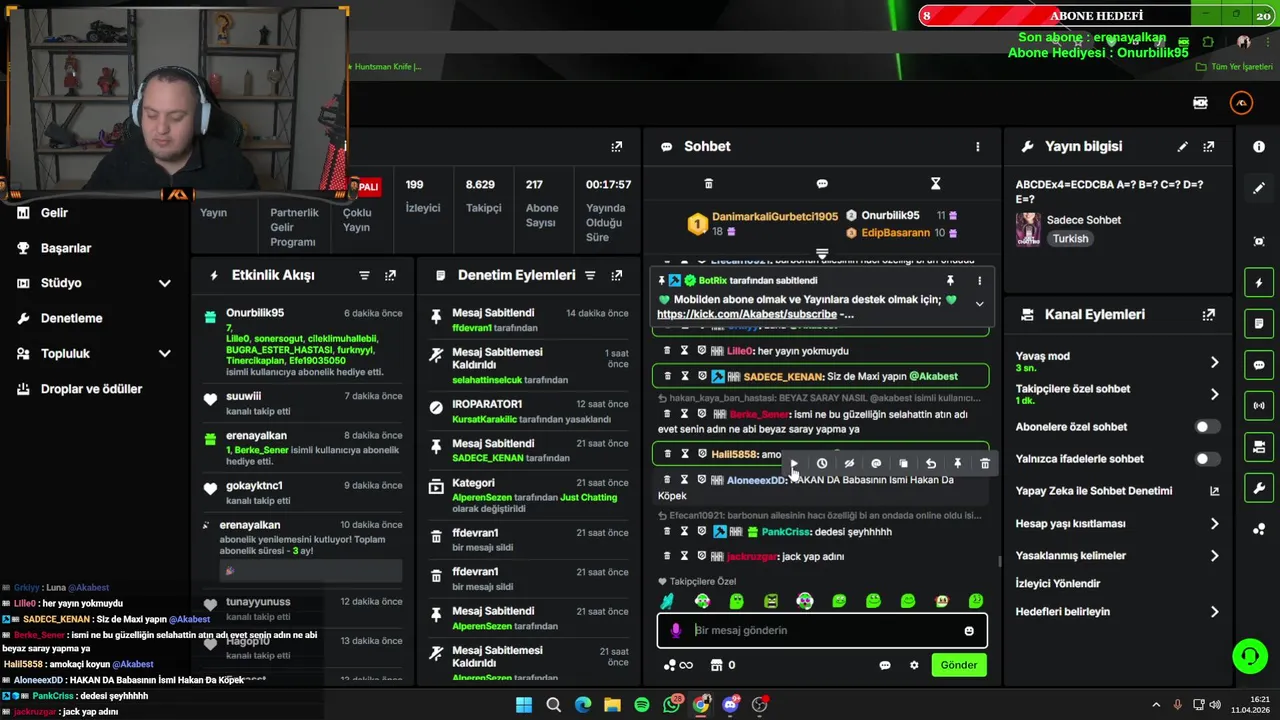Viewport: 1280px width, 720px height.
Task: Expand Takipçilere özel sohbet arrow
Action: tap(1214, 394)
